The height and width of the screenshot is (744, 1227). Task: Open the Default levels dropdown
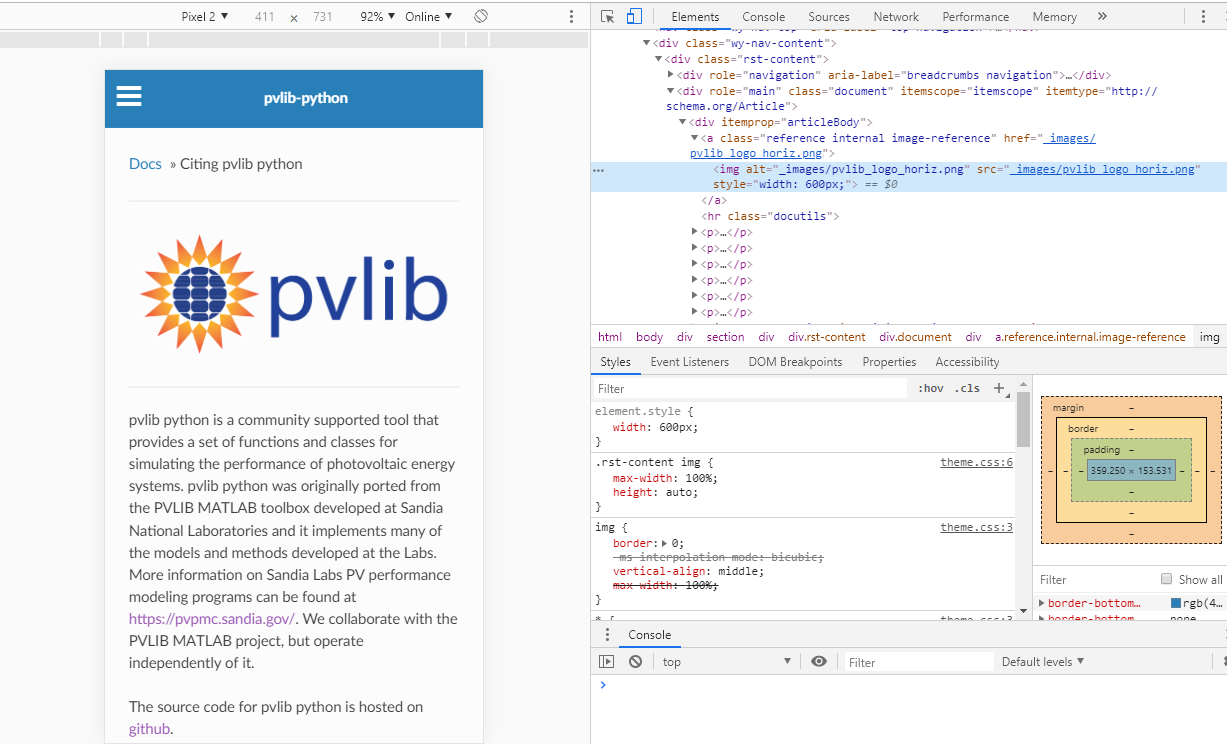click(x=1043, y=661)
